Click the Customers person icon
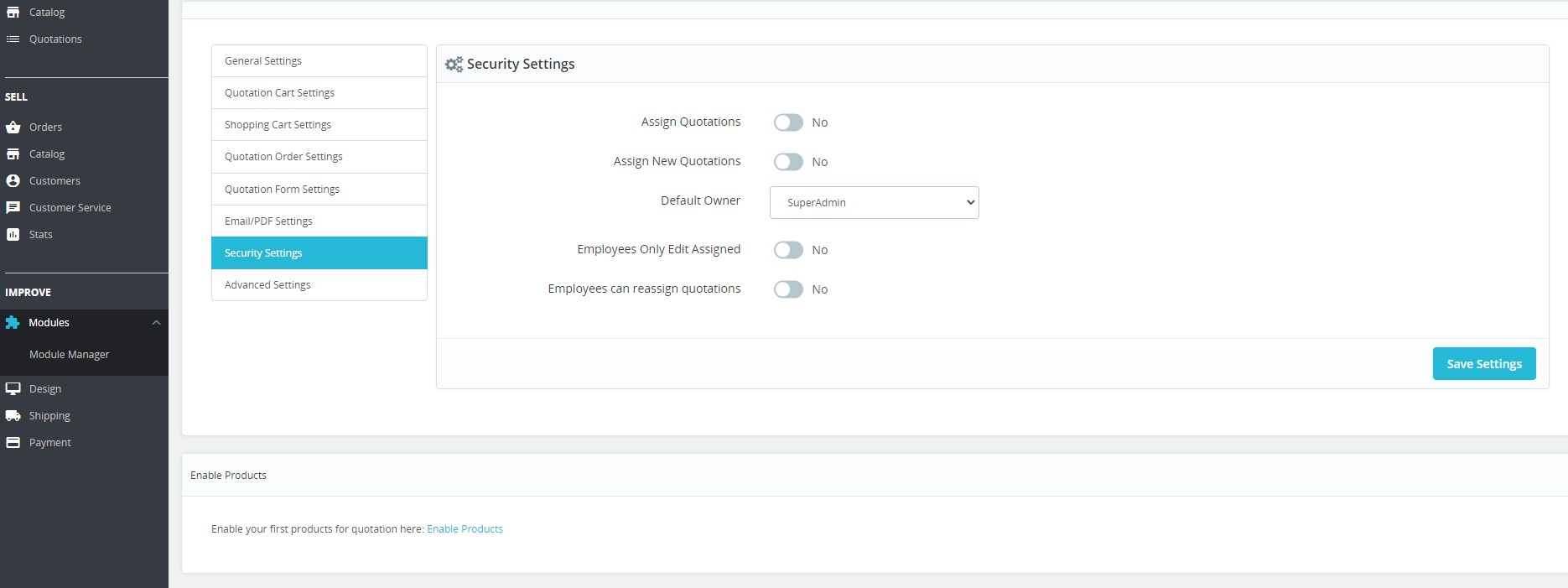The height and width of the screenshot is (588, 1568). click(13, 181)
